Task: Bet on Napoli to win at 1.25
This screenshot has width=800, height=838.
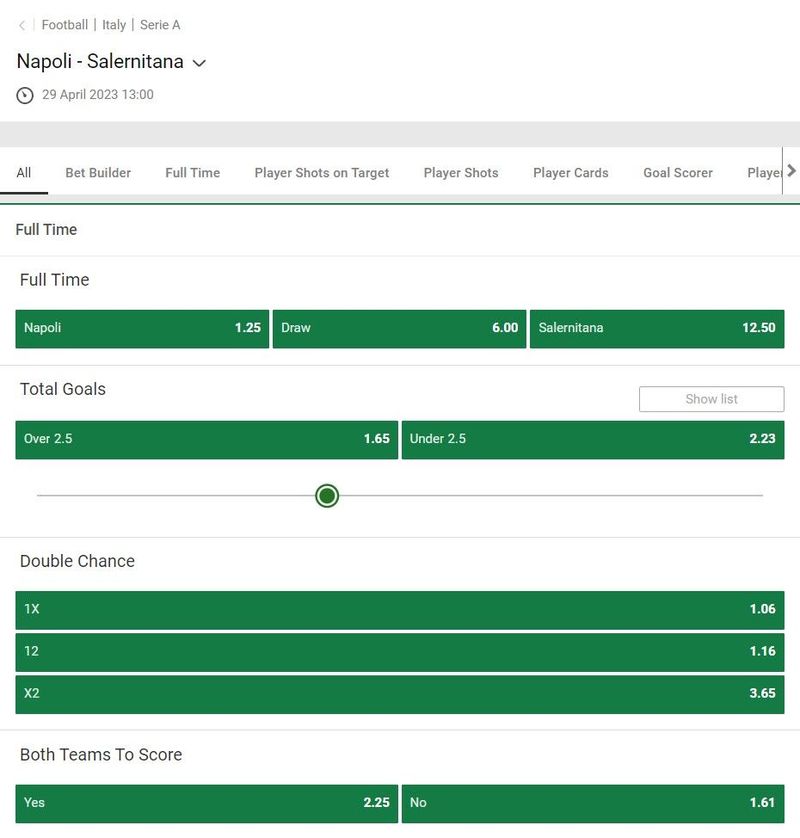Action: (x=142, y=329)
